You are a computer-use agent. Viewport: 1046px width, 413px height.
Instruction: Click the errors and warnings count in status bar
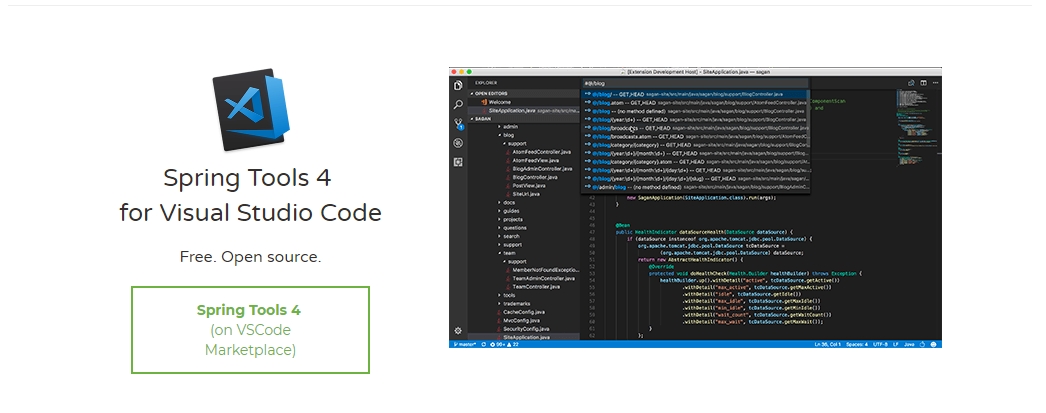coord(505,344)
